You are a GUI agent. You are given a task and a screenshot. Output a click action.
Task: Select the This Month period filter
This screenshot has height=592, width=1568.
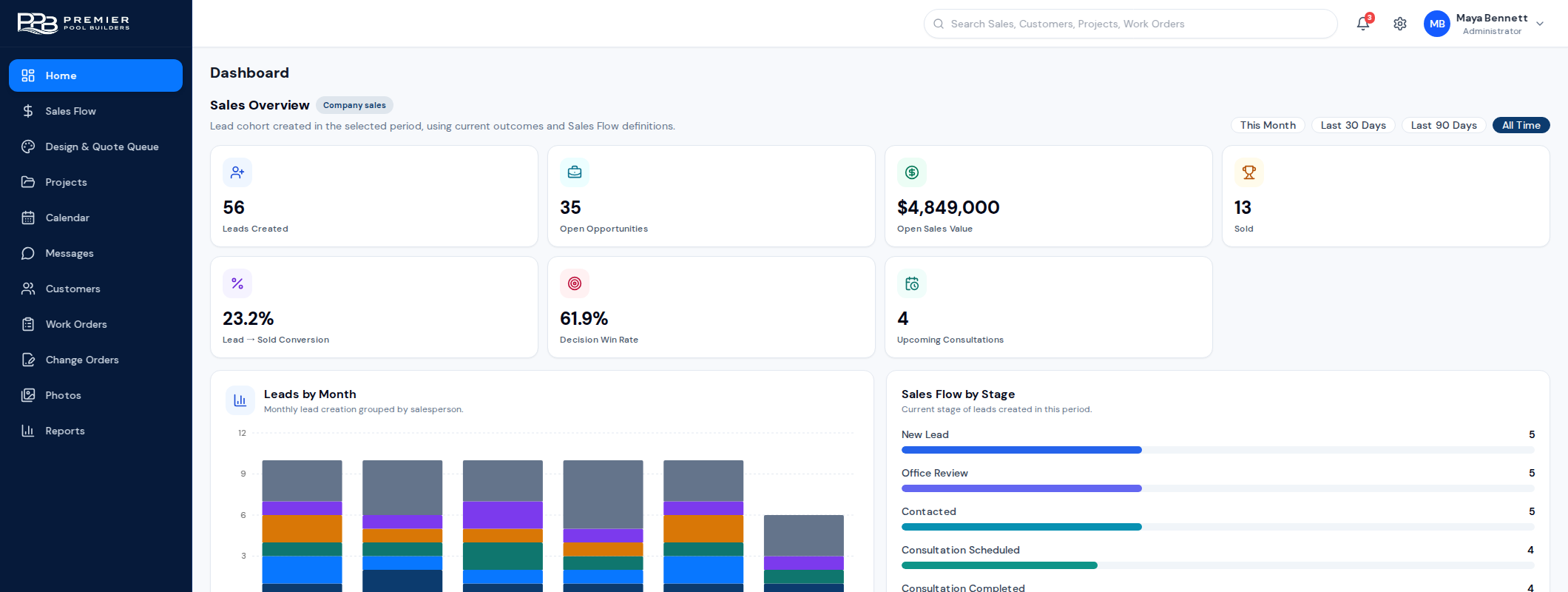coord(1268,125)
